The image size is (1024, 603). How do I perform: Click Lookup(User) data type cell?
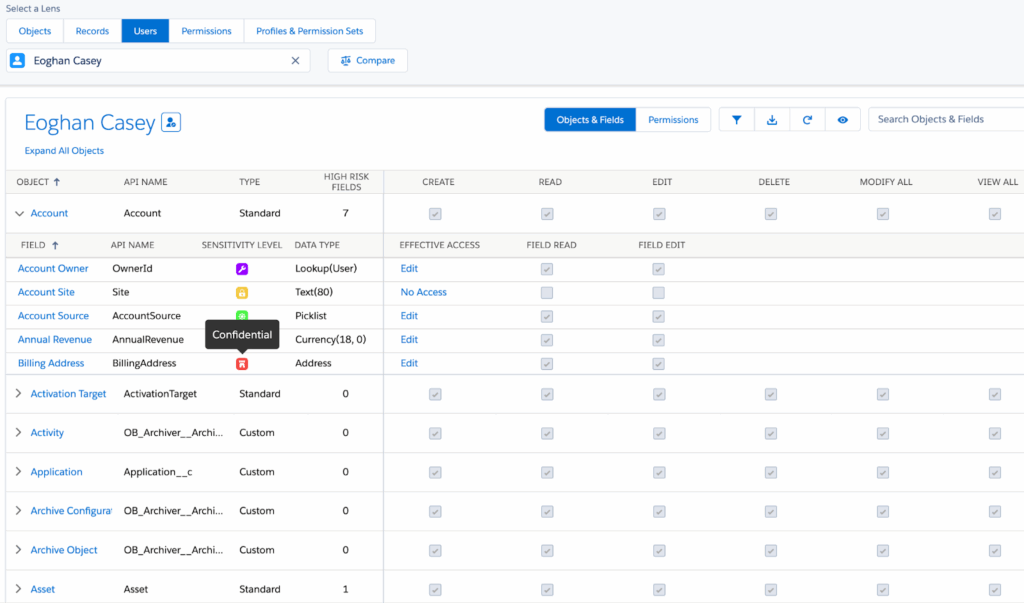point(326,269)
